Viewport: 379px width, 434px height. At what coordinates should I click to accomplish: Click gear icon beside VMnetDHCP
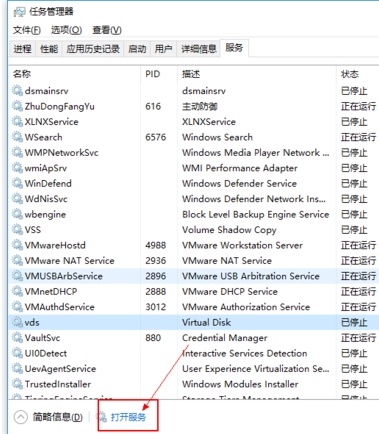click(17, 291)
